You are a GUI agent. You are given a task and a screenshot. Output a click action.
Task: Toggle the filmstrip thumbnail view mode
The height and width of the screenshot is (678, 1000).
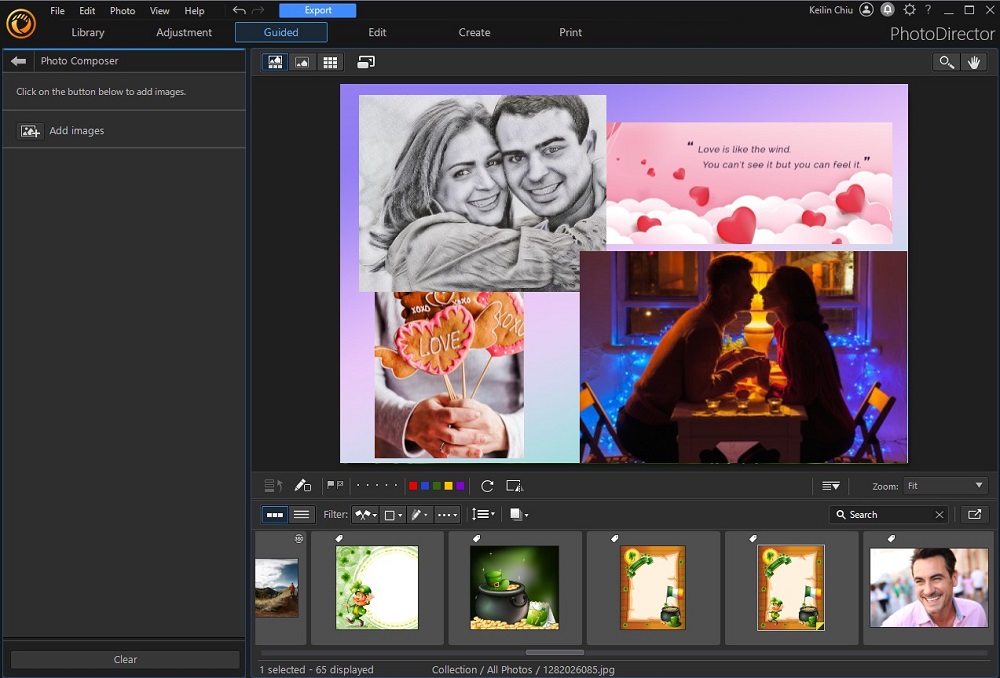pyautogui.click(x=275, y=514)
